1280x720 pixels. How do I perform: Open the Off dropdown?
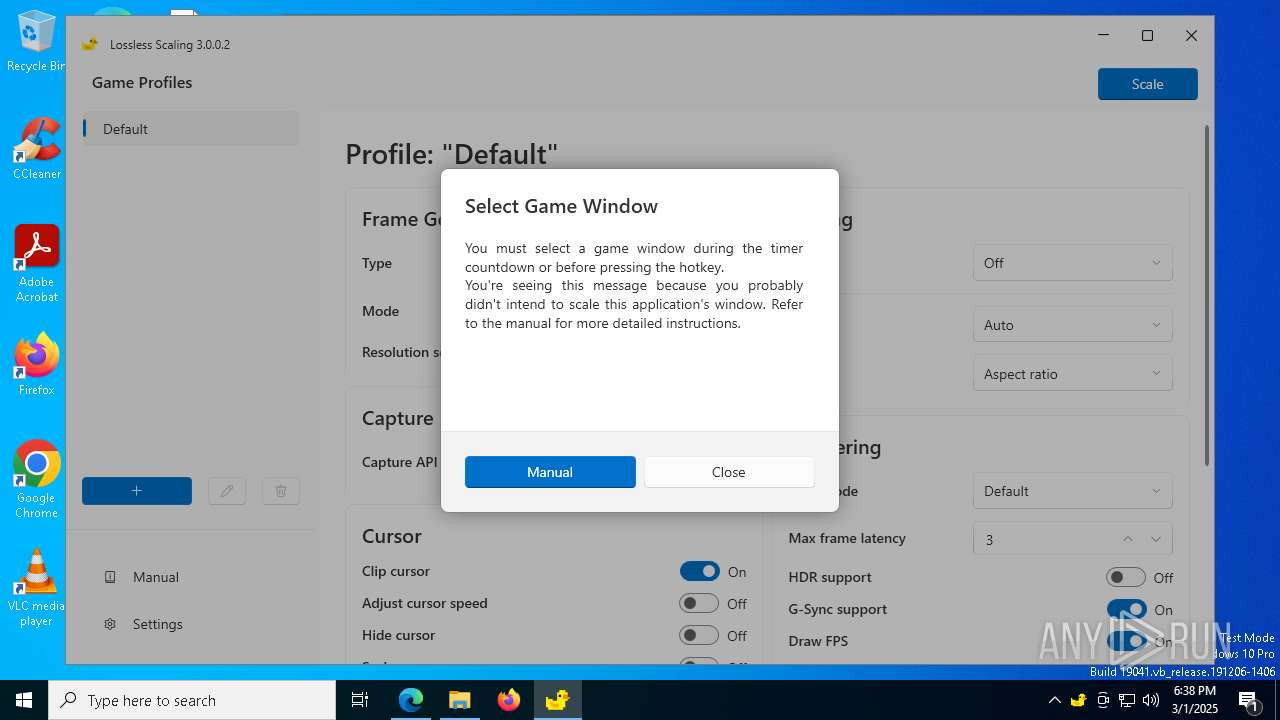click(1072, 263)
